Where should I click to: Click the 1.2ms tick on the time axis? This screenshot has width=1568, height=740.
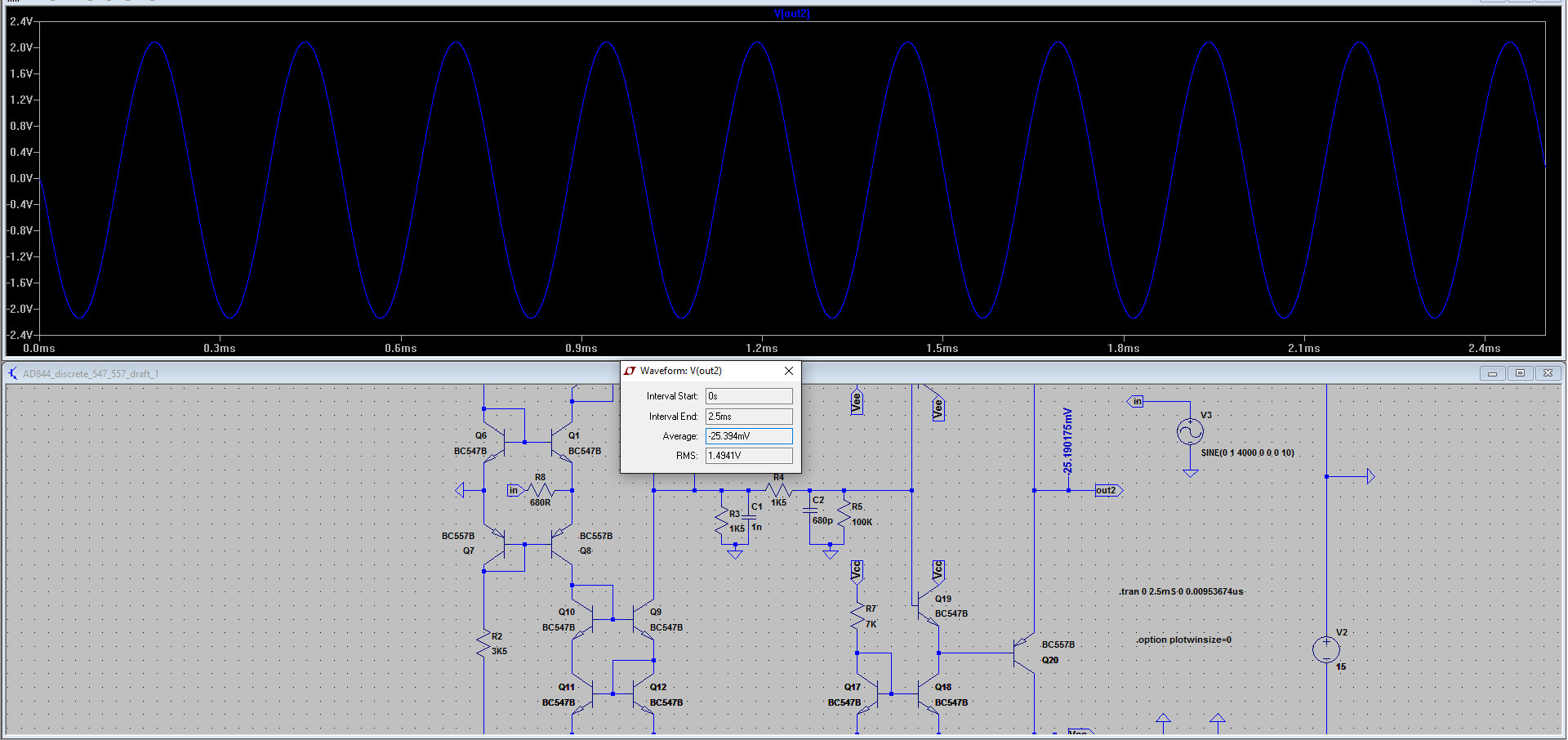[761, 348]
